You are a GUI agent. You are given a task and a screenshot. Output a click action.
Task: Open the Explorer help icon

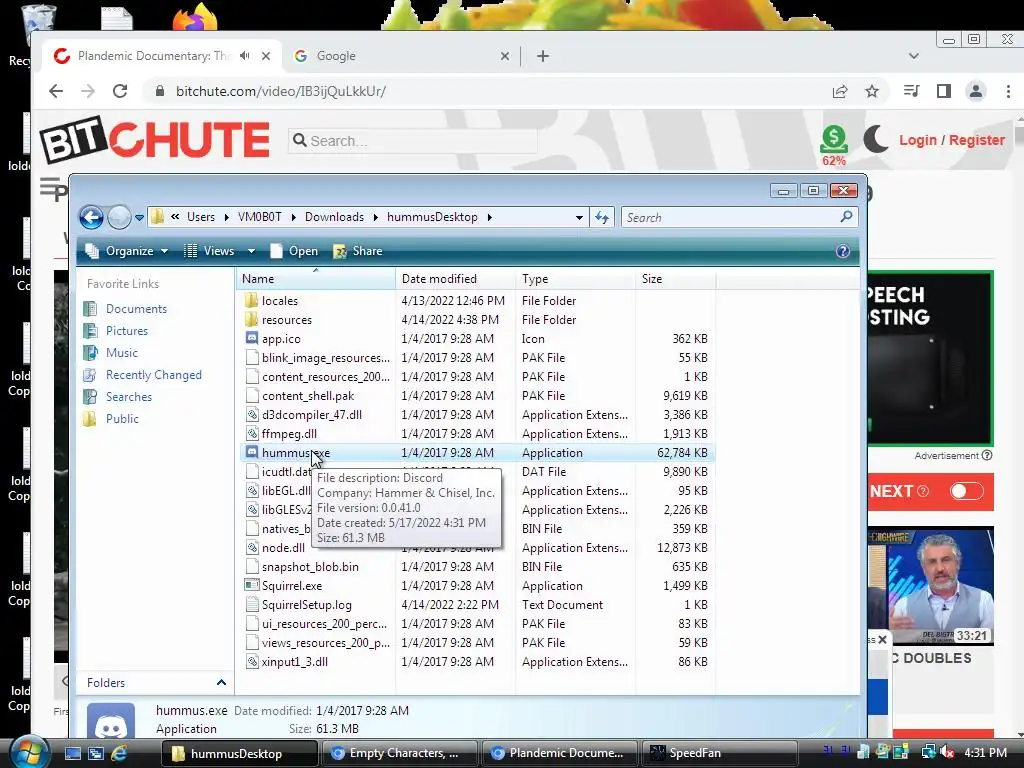click(x=842, y=251)
